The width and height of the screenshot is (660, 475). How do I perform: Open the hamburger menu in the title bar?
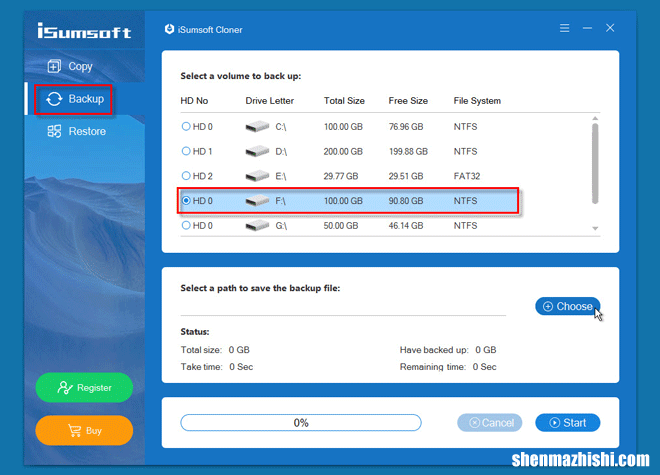click(x=564, y=28)
